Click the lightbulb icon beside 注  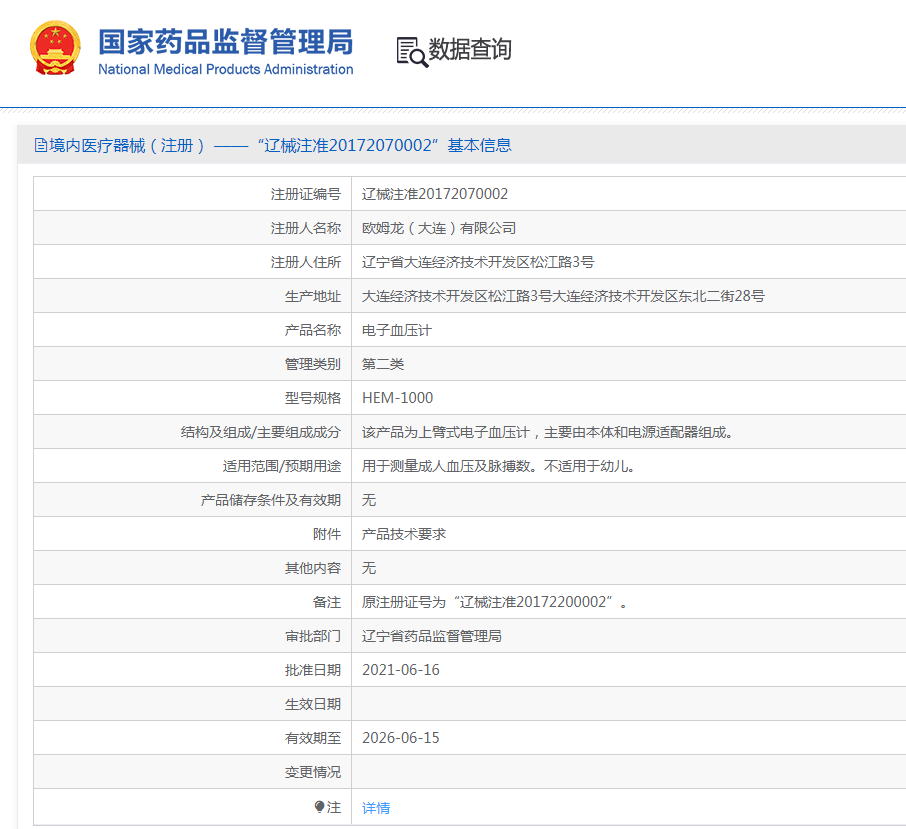point(320,806)
